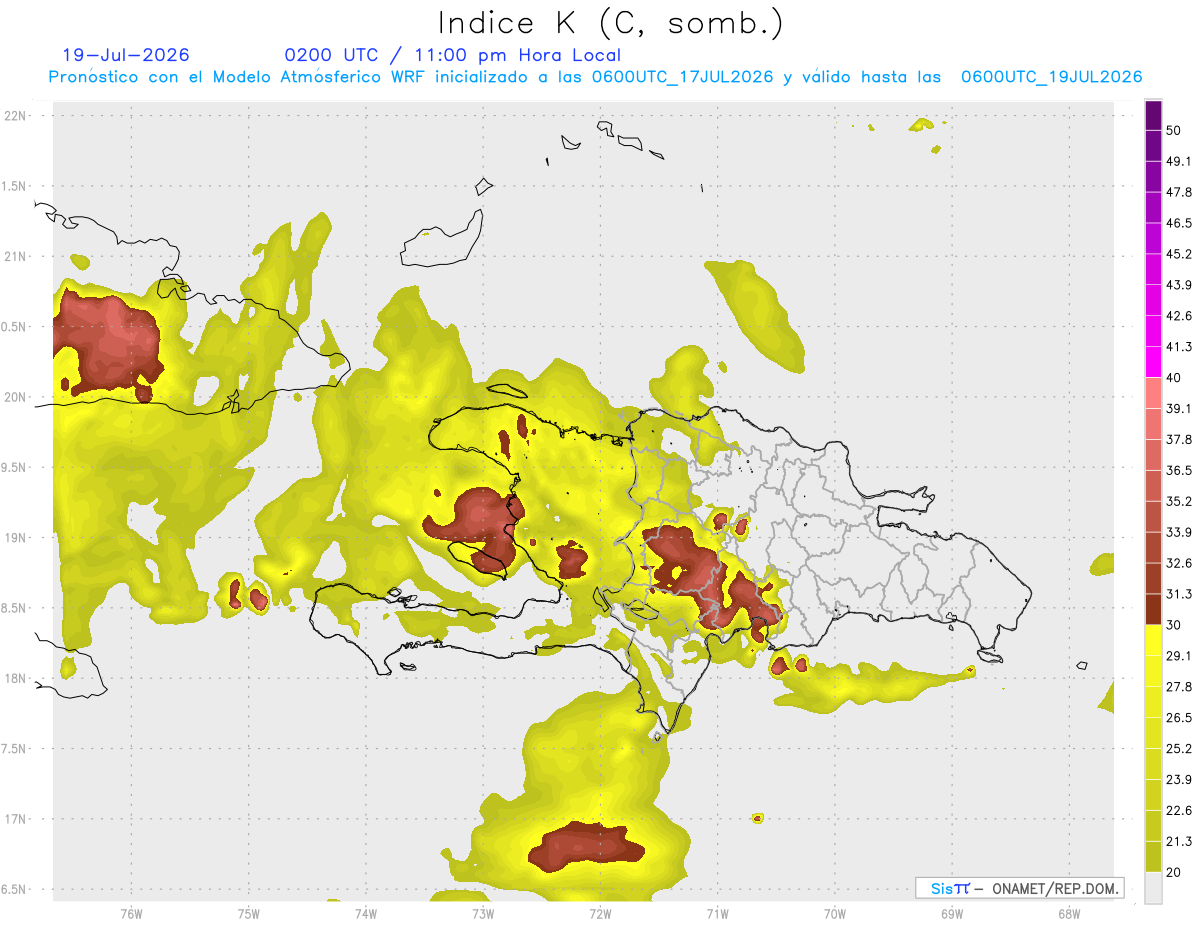Screen dimensions: 1200x927
Task: Click the colorbar value "31.3"
Action: (1179, 594)
